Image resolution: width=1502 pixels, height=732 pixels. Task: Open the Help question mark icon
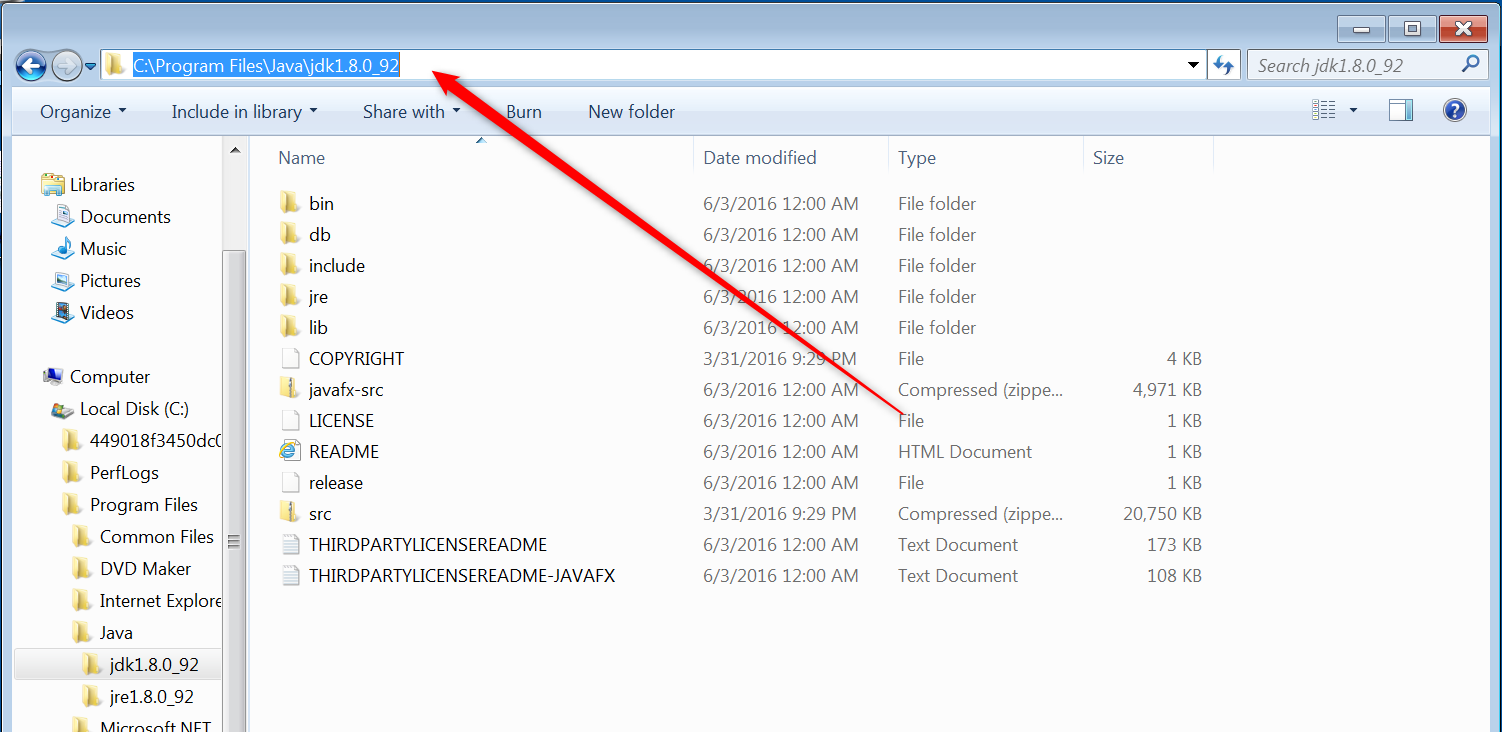point(1455,111)
